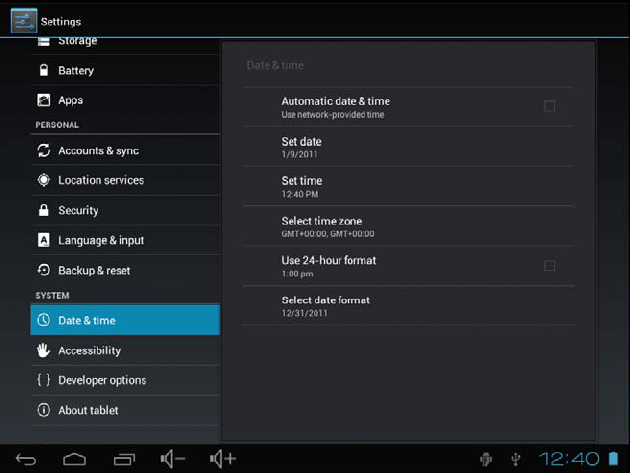Tap the 12:40 clock in status bar
Screen dimensions: 630x473
pyautogui.click(x=569, y=459)
